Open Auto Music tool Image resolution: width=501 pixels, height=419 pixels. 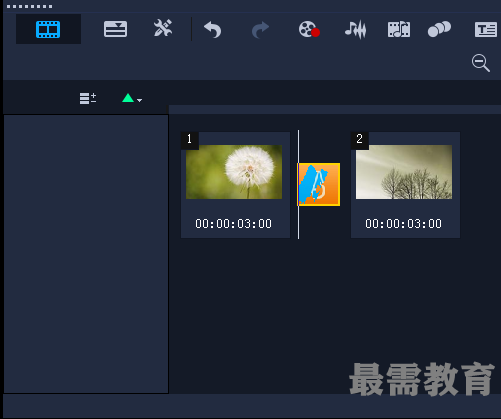(x=399, y=30)
